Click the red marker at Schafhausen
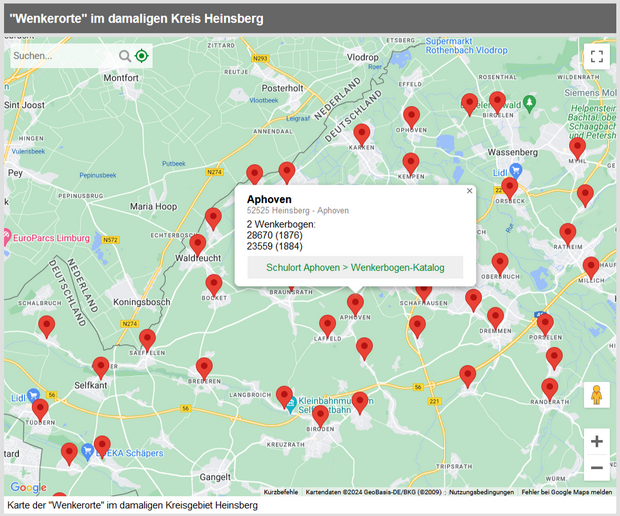The width and height of the screenshot is (620, 516). pyautogui.click(x=423, y=293)
